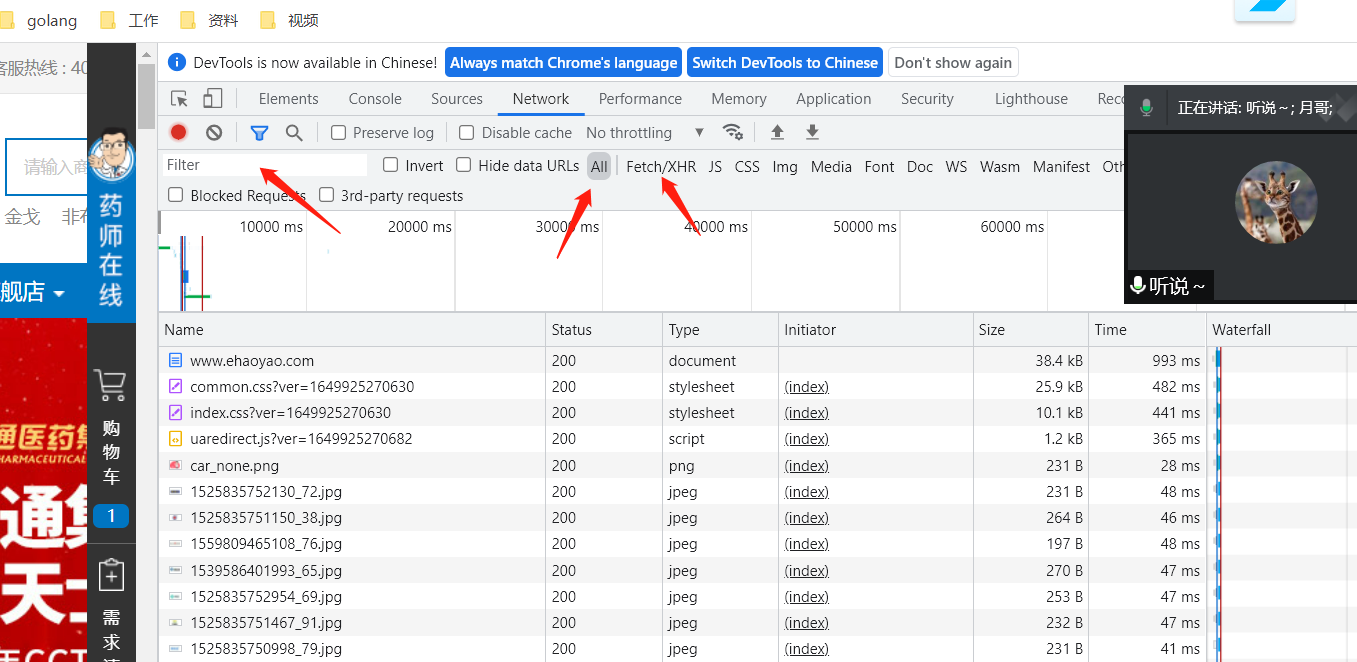The height and width of the screenshot is (662, 1357).
Task: Click the (index) initiator link for car_none.png
Action: [x=806, y=465]
